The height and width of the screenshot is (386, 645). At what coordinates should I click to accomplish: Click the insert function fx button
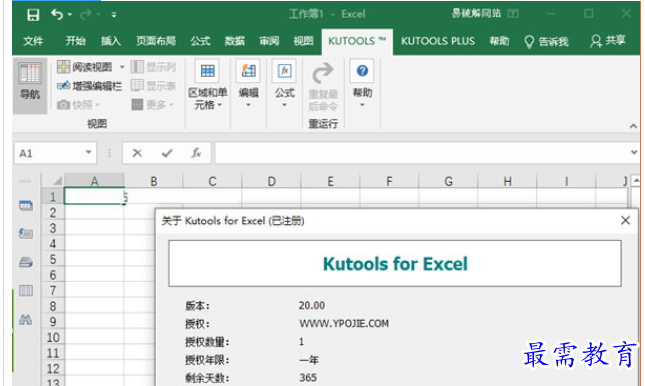(x=196, y=153)
